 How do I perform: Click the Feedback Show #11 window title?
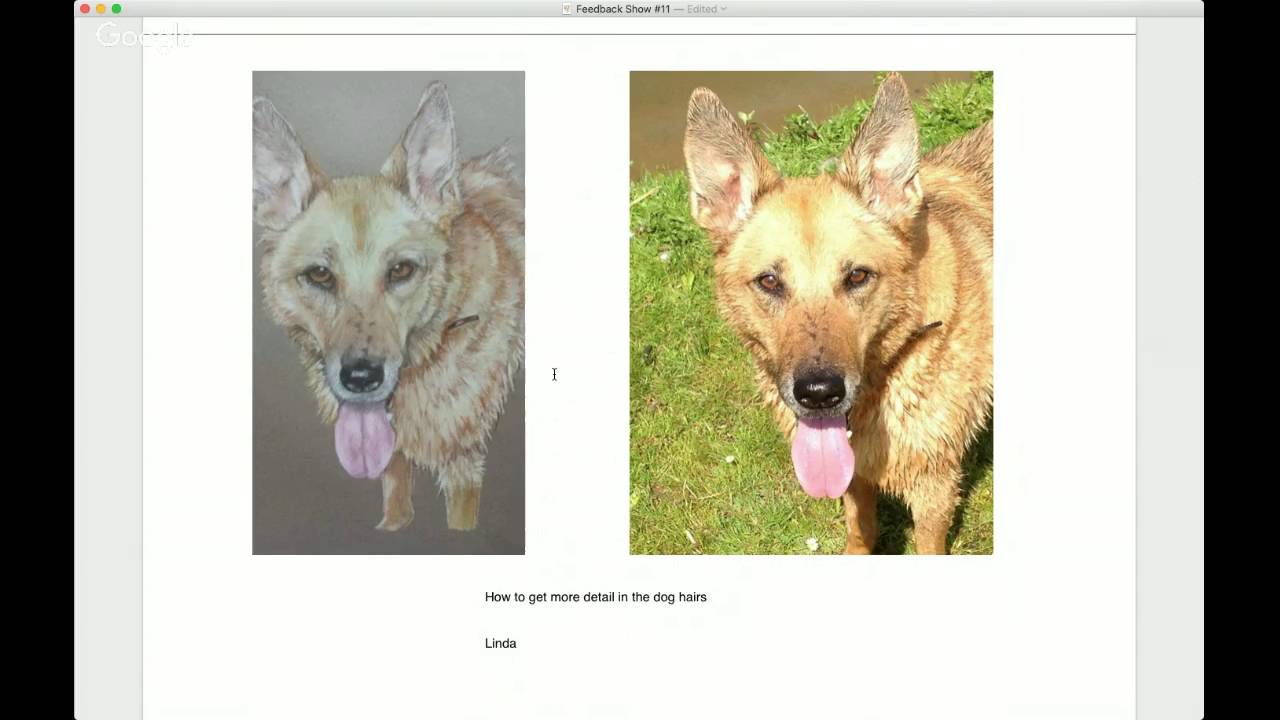[x=623, y=9]
